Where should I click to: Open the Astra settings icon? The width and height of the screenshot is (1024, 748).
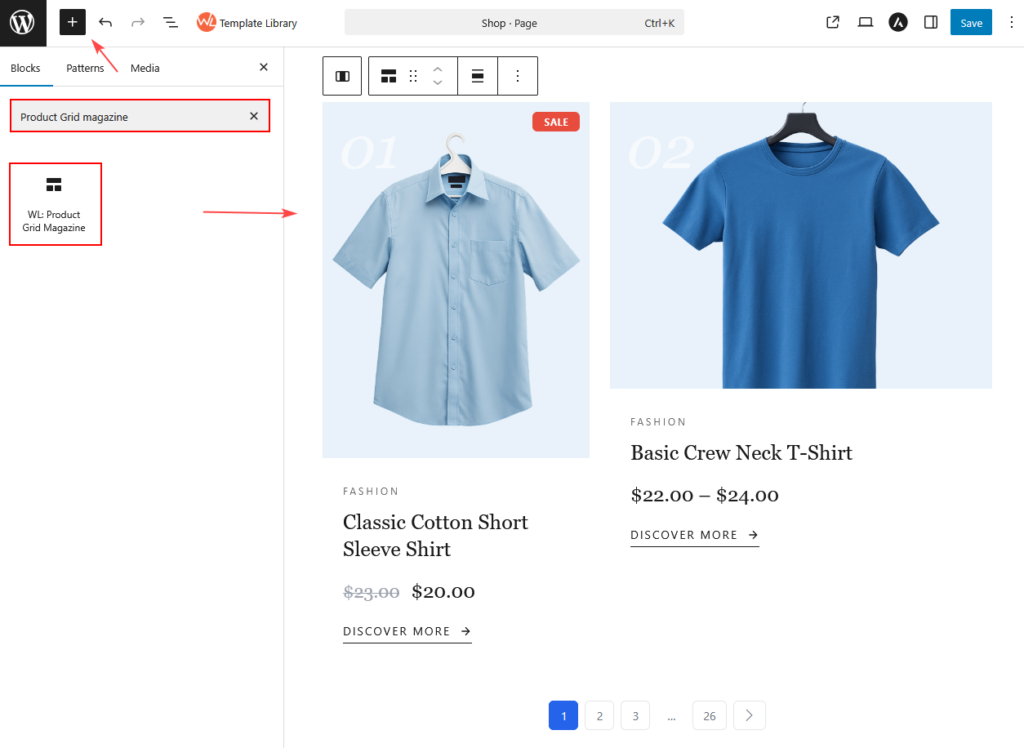(898, 22)
